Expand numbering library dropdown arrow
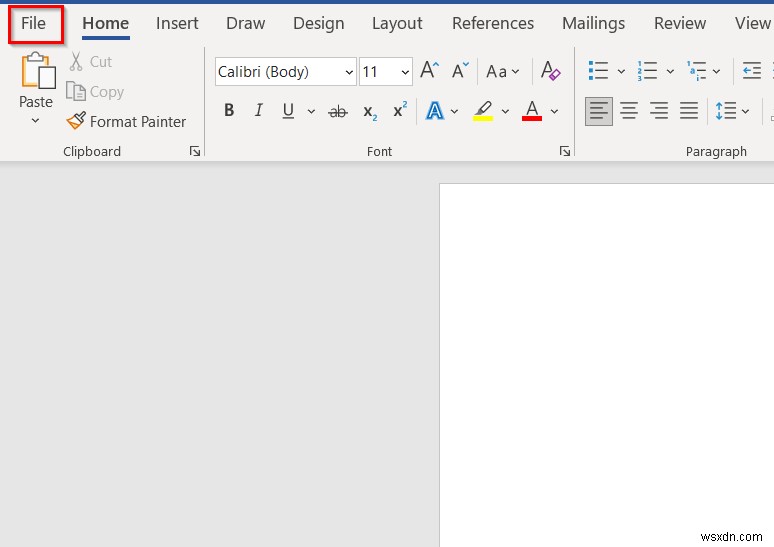 (670, 72)
